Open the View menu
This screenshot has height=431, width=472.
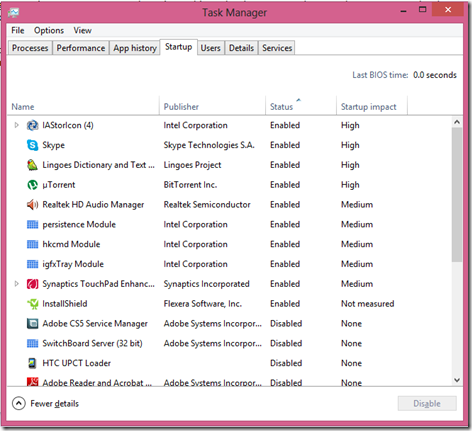point(82,31)
